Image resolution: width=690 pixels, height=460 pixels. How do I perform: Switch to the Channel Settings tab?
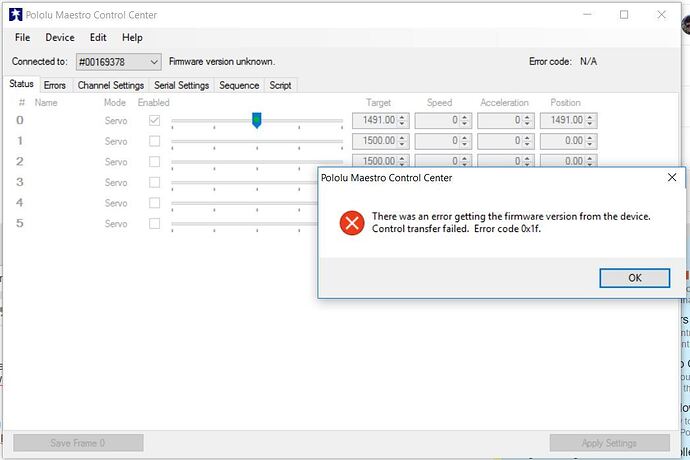110,86
